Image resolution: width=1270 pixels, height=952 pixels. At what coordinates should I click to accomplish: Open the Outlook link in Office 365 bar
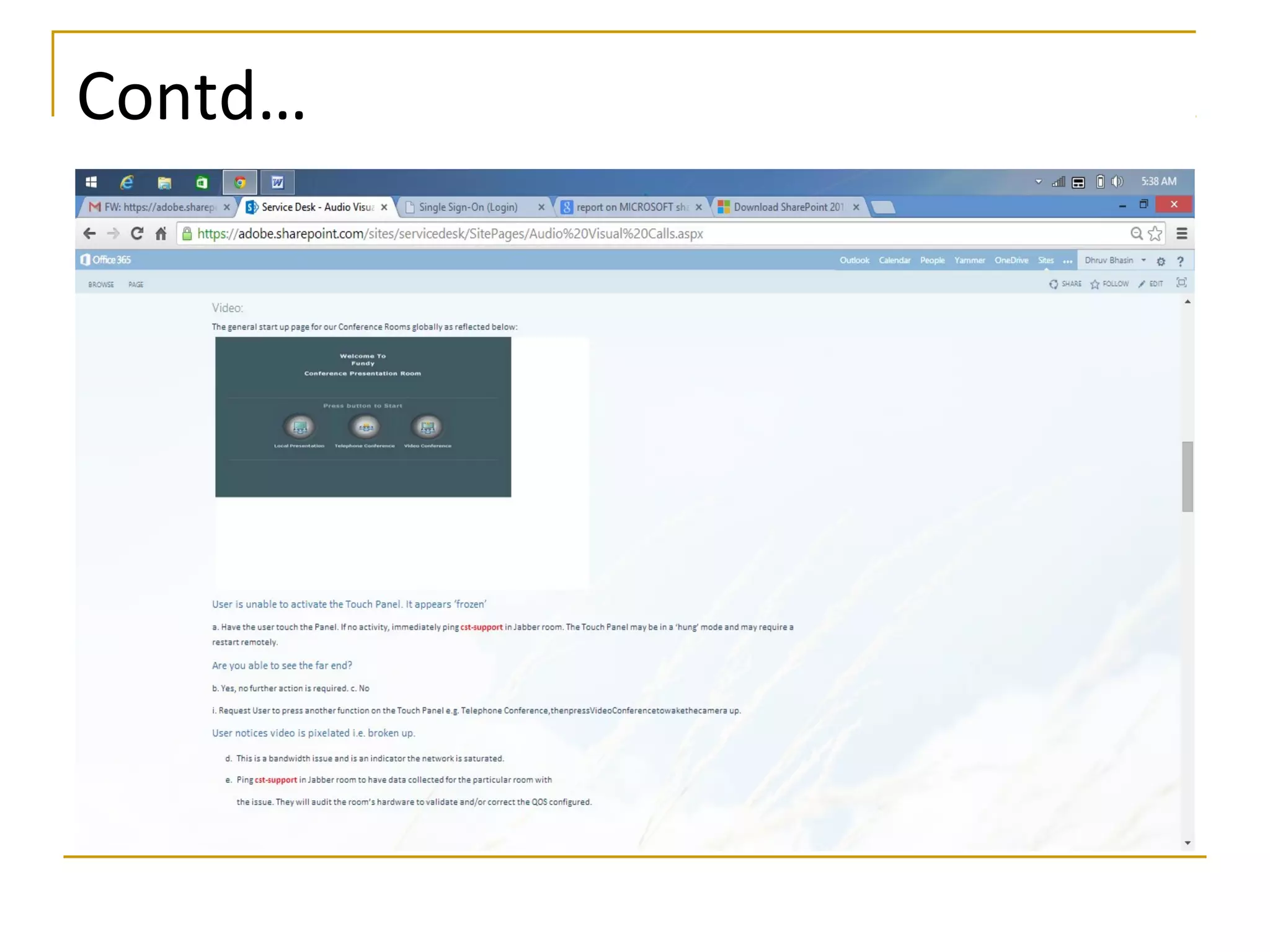tap(854, 260)
